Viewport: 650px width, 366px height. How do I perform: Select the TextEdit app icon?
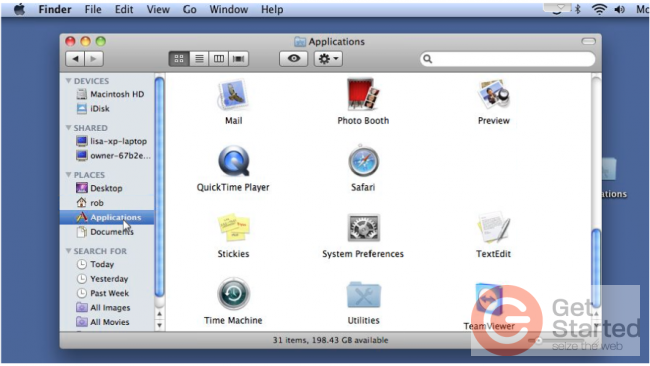pos(493,227)
